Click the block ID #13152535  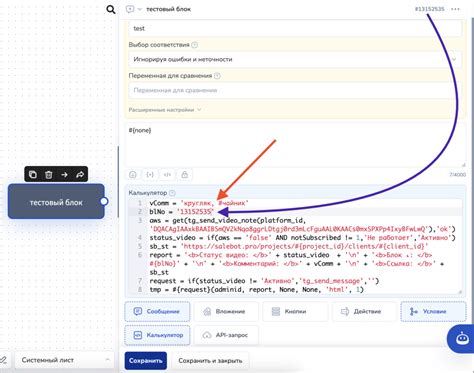(x=429, y=9)
